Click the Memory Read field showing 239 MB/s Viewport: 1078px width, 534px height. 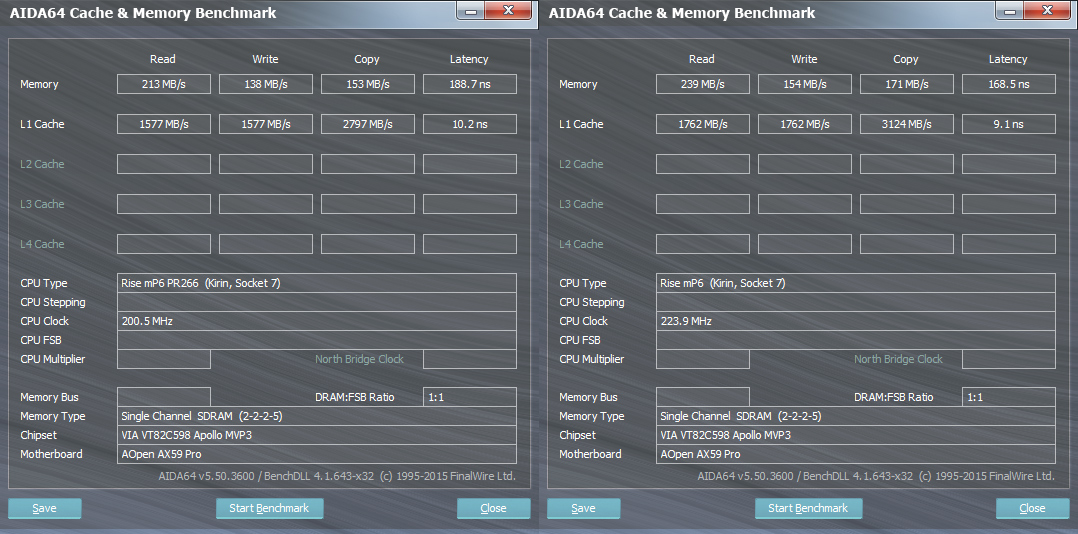point(702,84)
